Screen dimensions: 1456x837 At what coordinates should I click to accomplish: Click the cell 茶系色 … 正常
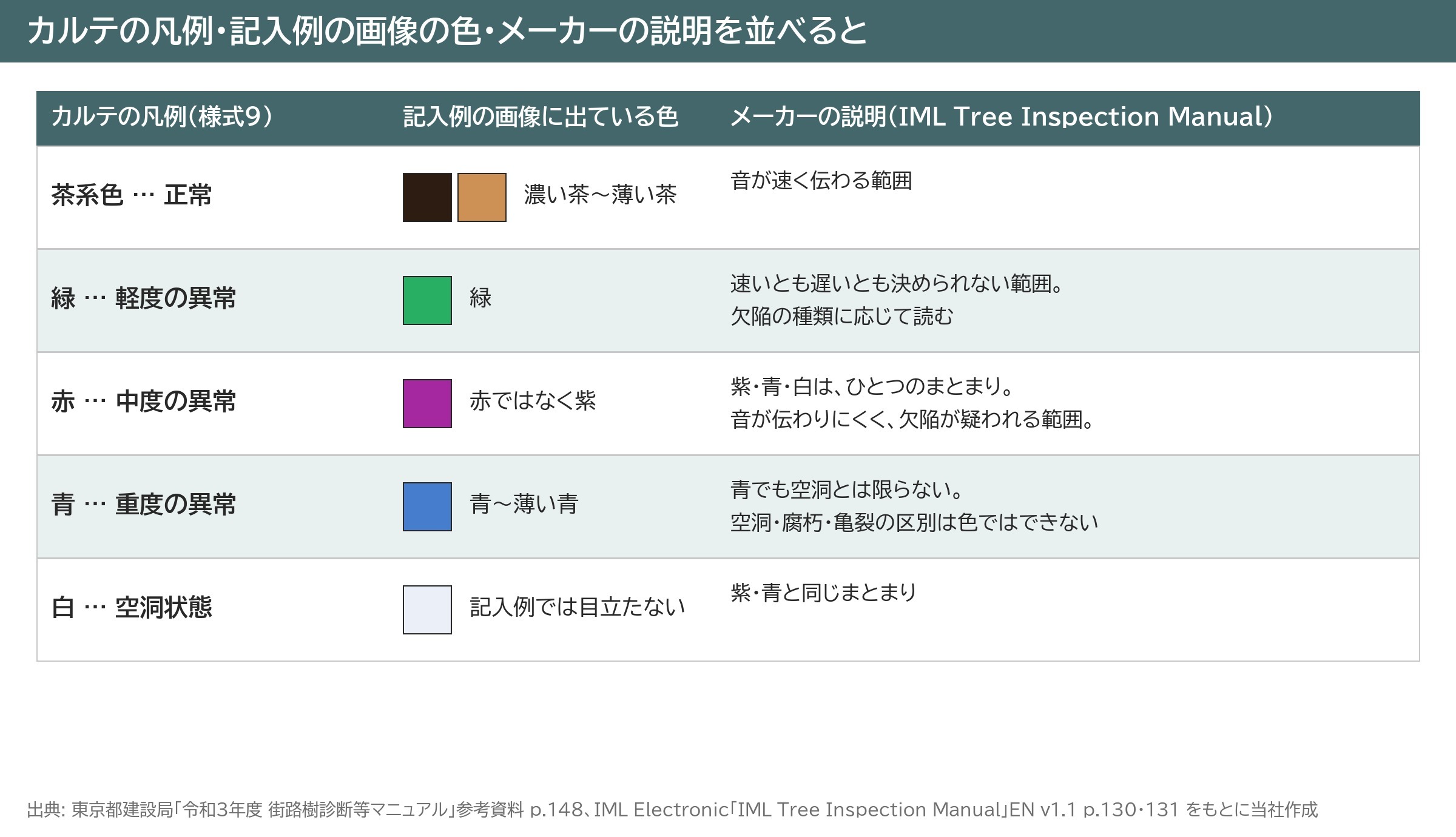pyautogui.click(x=132, y=195)
